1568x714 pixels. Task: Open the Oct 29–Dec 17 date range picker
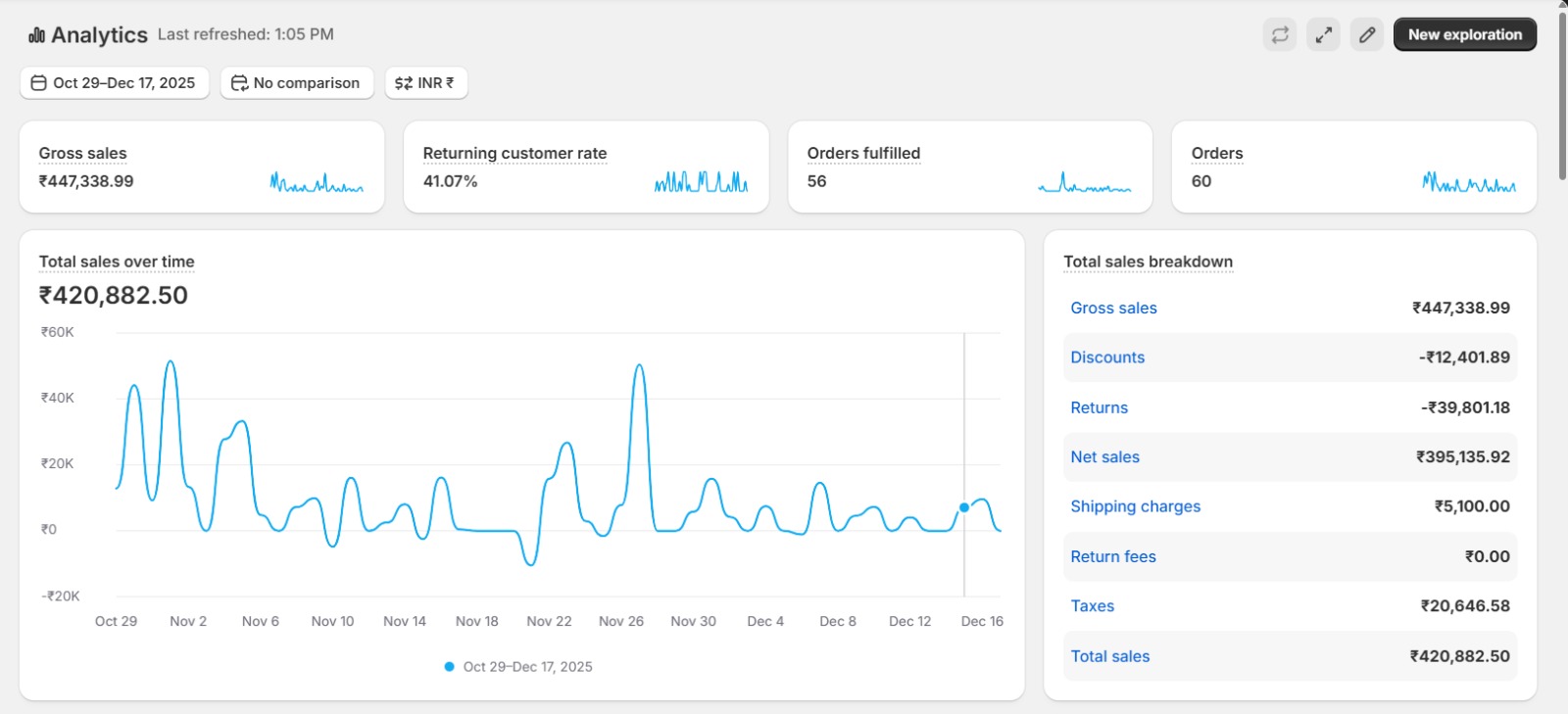(114, 83)
